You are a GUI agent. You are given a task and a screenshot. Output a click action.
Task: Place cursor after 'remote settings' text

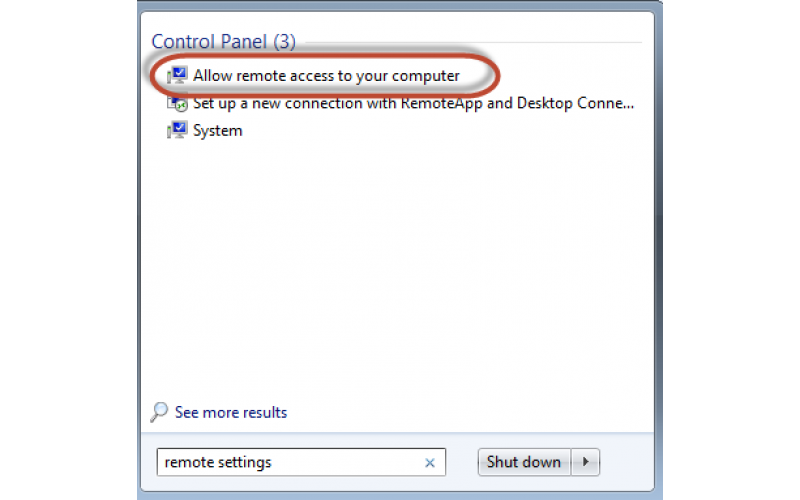[273, 462]
